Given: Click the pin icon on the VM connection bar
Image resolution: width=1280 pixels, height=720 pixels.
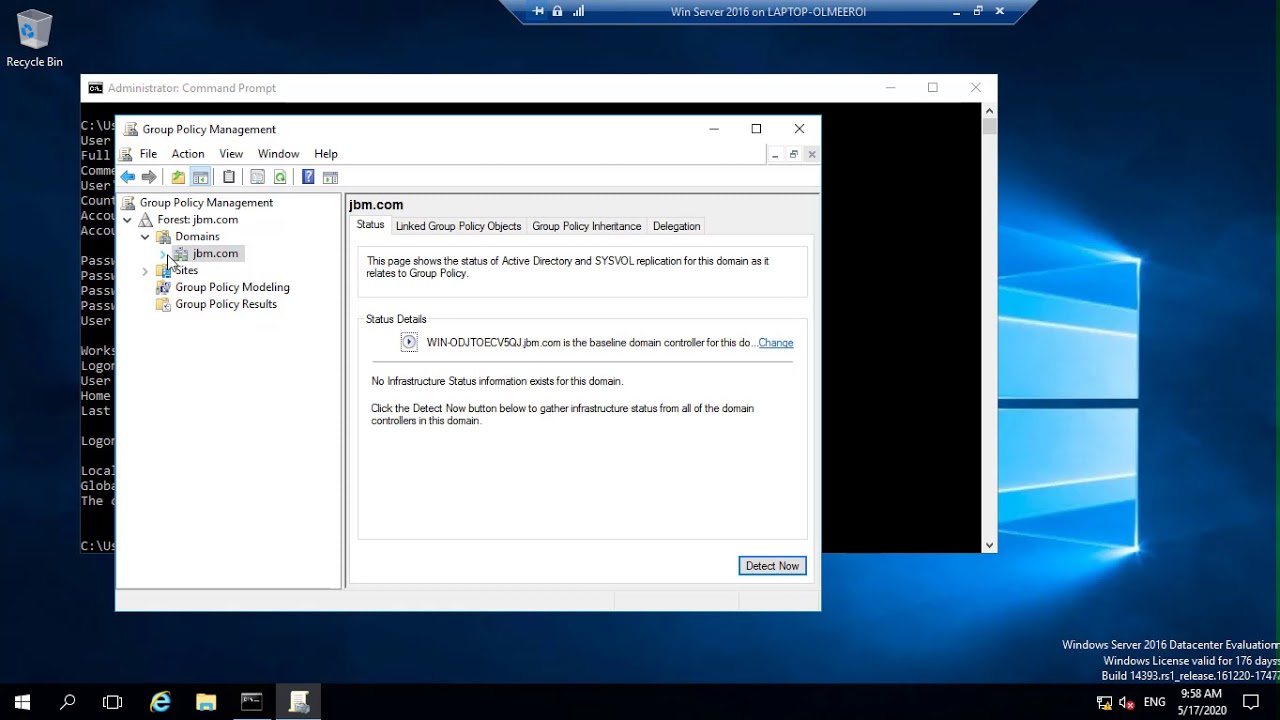Looking at the screenshot, I should (538, 12).
